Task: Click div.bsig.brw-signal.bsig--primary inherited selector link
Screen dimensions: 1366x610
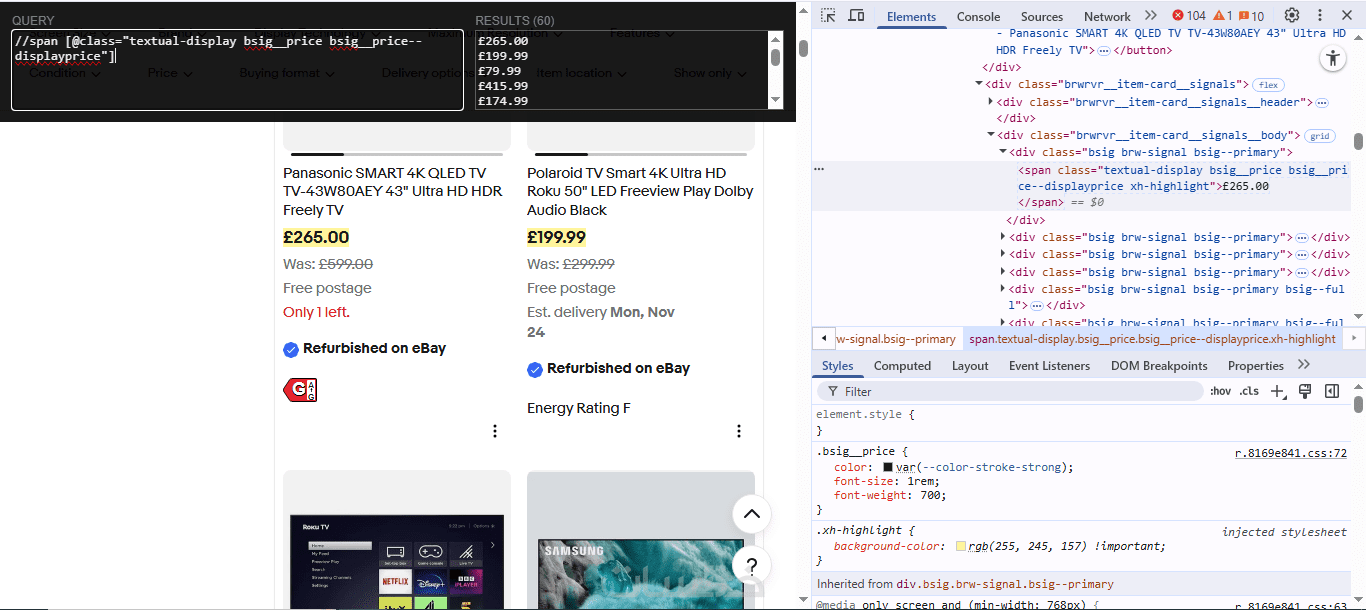Action: [x=1004, y=584]
